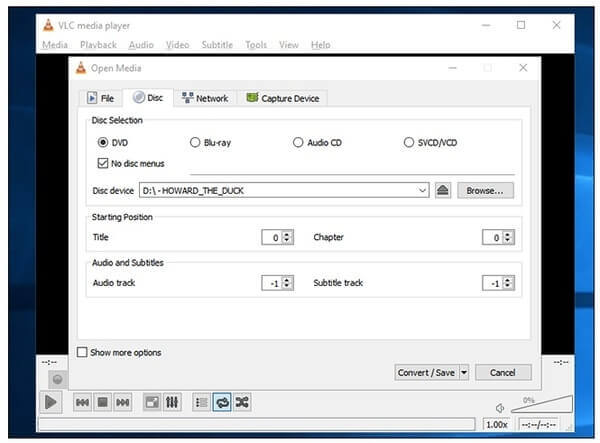The width and height of the screenshot is (600, 443).
Task: Minimize the Open Media dialog
Action: click(453, 68)
